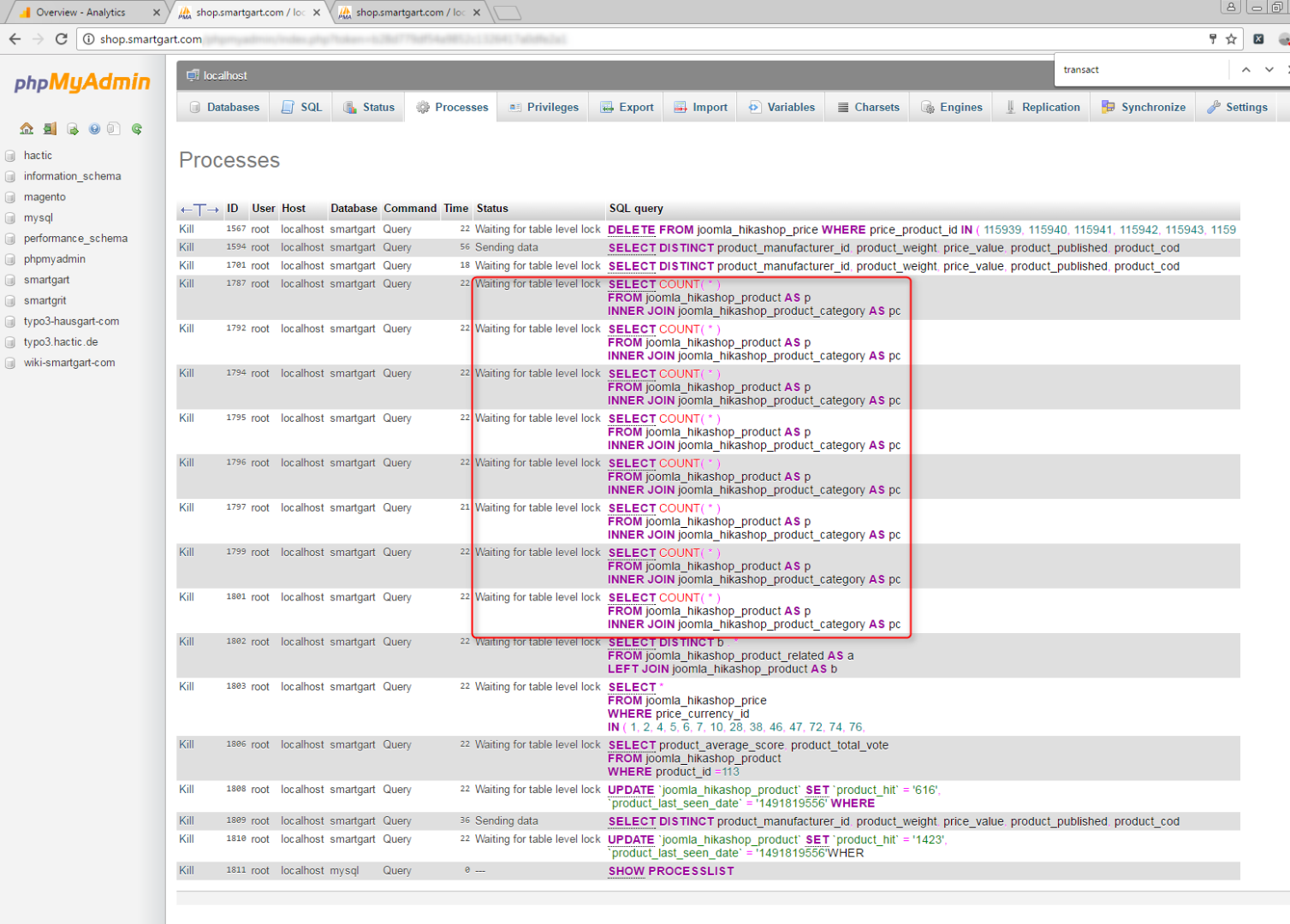Reload the page in browser toolbar
This screenshot has width=1290, height=924.
click(x=61, y=39)
